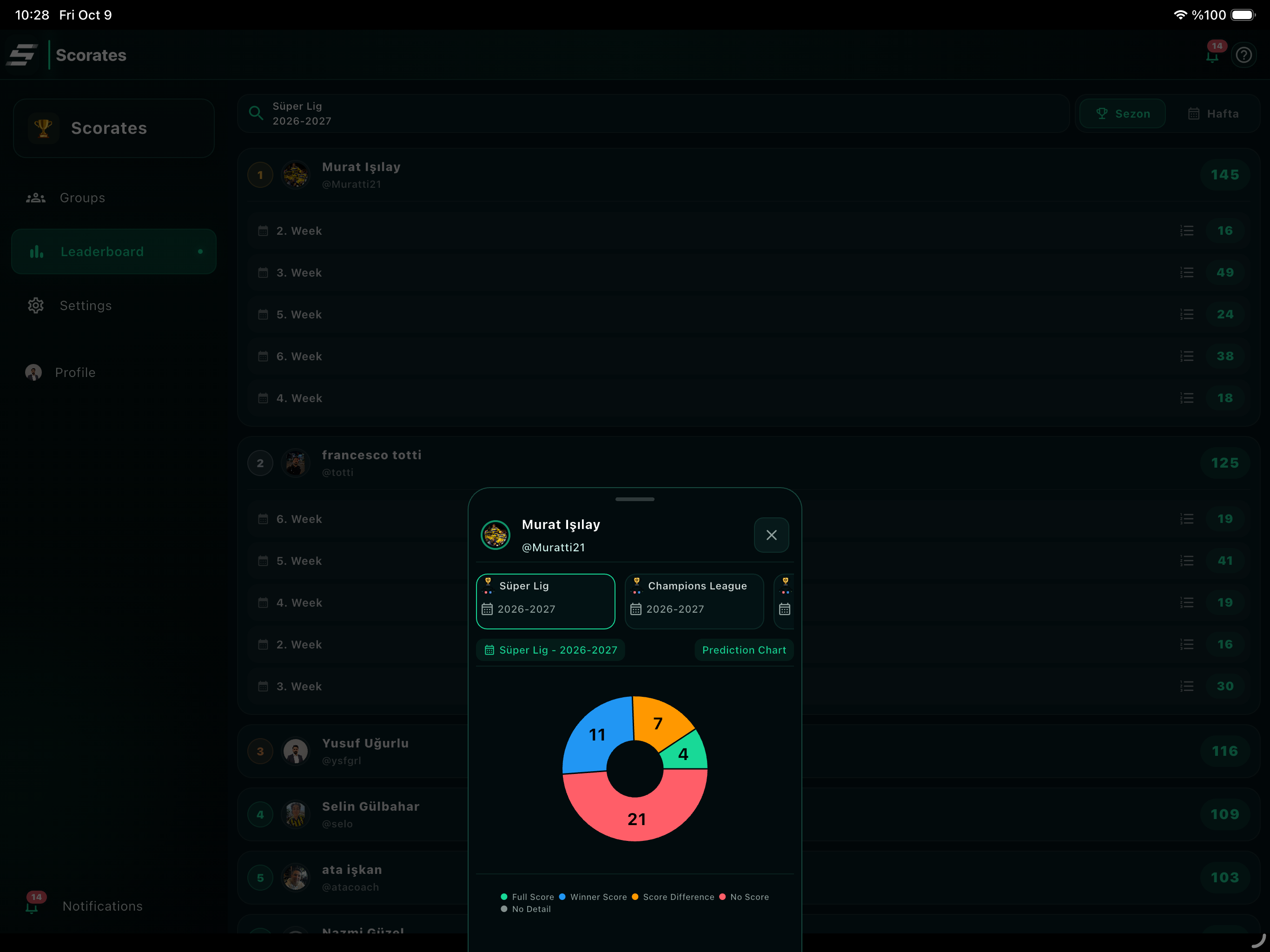
Task: Click the green Full Score segment
Action: [684, 754]
